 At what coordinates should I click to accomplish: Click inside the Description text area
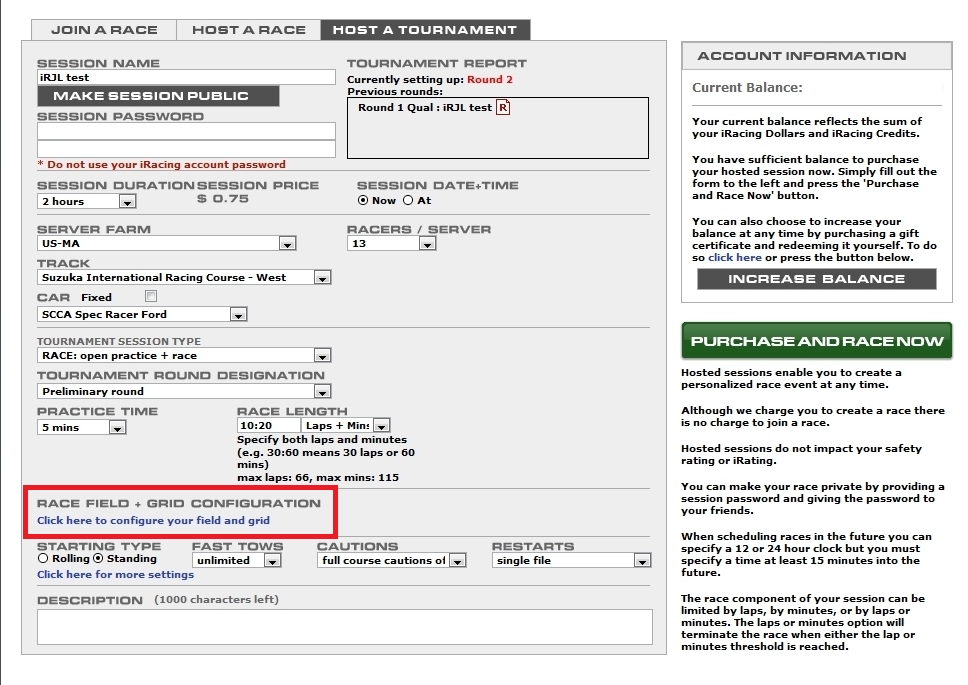(x=344, y=627)
